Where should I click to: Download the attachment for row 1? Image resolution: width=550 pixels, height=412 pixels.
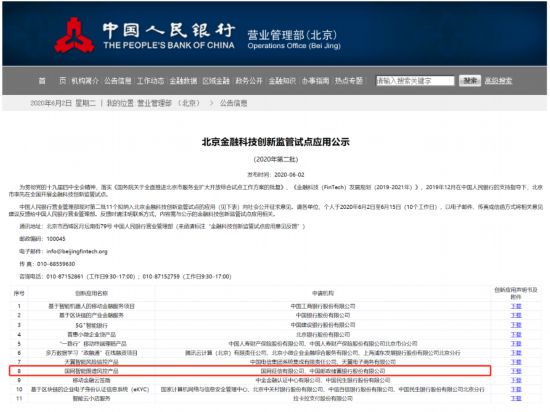[x=516, y=306]
